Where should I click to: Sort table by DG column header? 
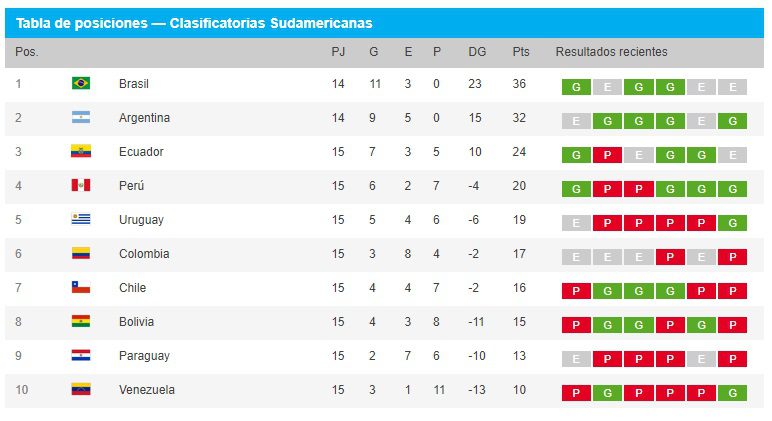point(477,52)
